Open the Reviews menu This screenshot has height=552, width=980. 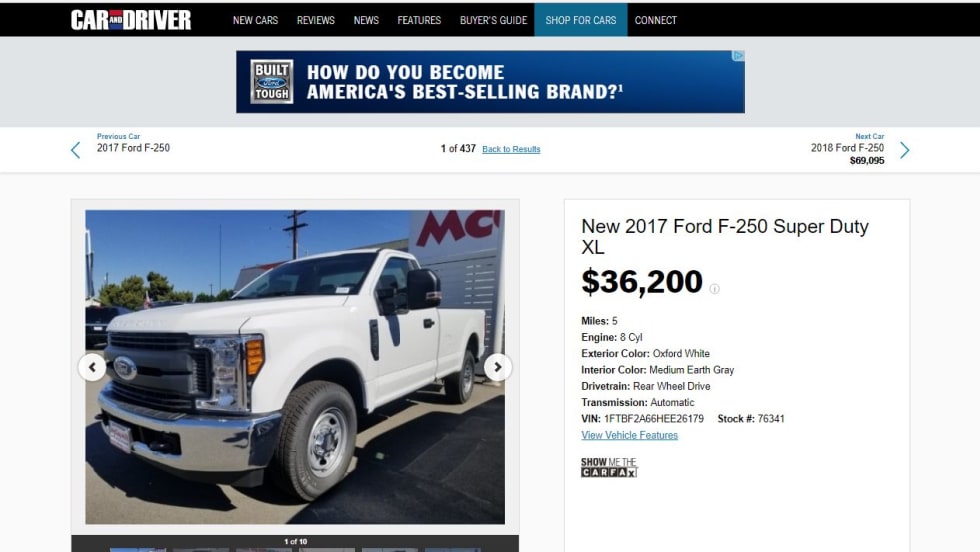point(316,20)
